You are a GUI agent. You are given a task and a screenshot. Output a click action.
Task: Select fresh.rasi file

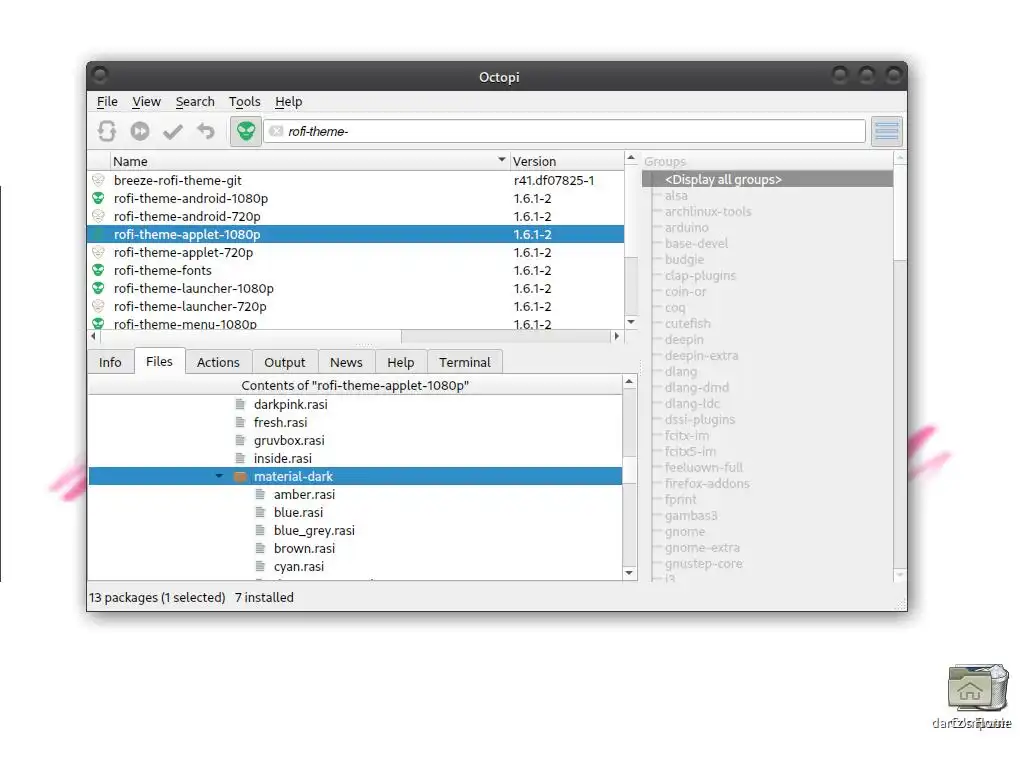coord(280,423)
